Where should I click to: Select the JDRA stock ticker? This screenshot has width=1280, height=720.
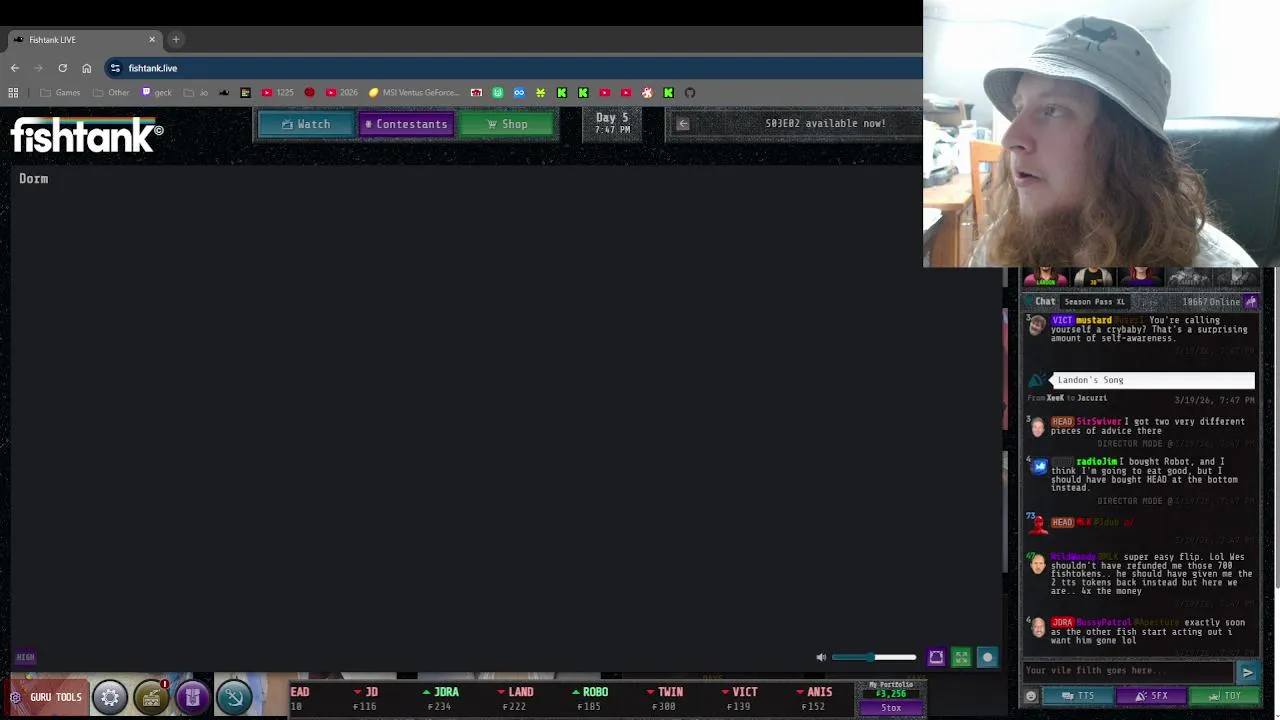440,698
